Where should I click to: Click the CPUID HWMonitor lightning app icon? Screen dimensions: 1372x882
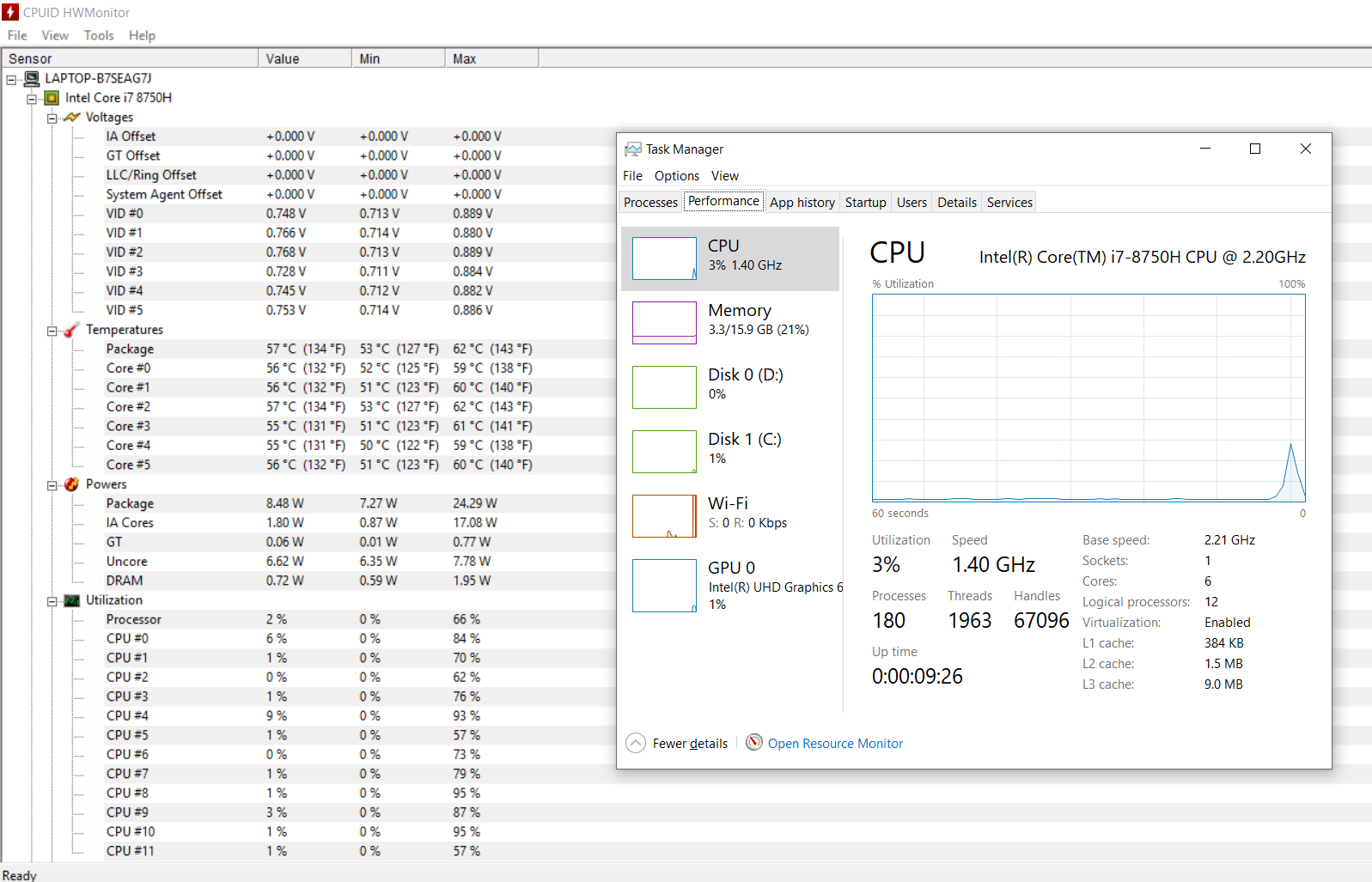point(10,12)
